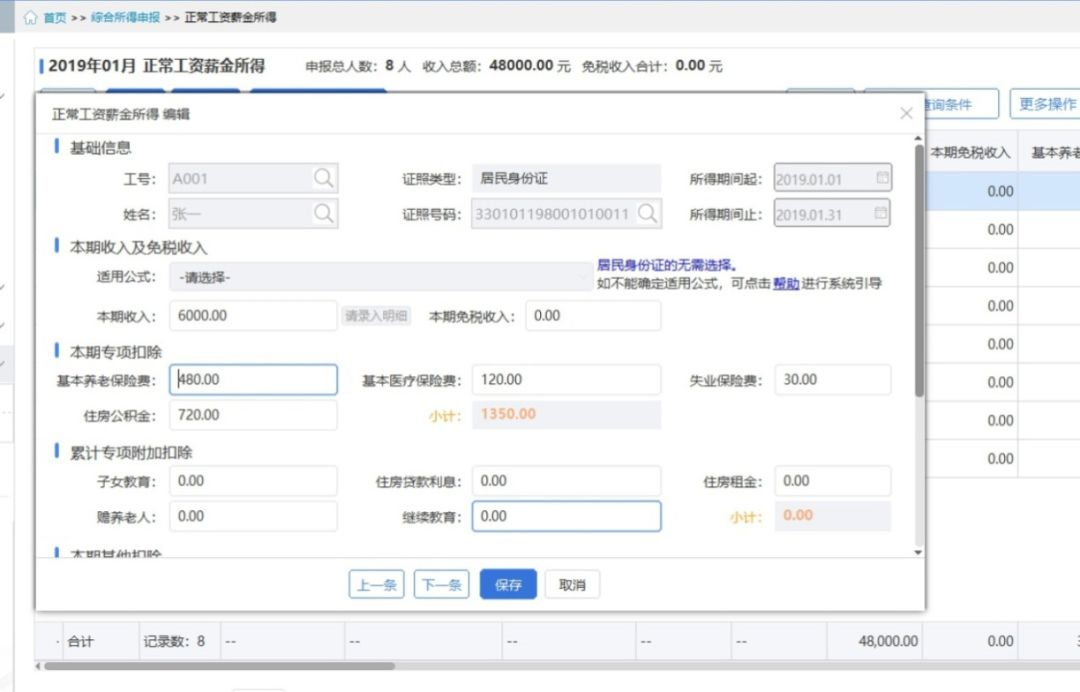Open the 更多操作 dropdown
This screenshot has height=692, width=1080.
tap(1047, 104)
